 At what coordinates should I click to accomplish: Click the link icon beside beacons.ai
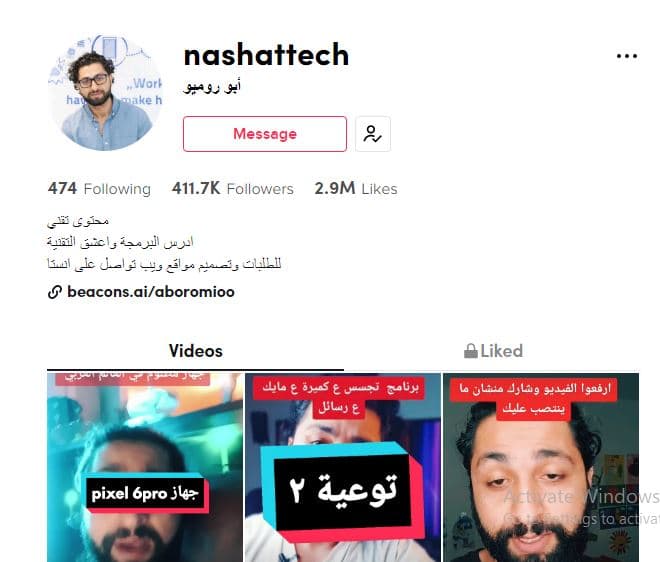55,292
